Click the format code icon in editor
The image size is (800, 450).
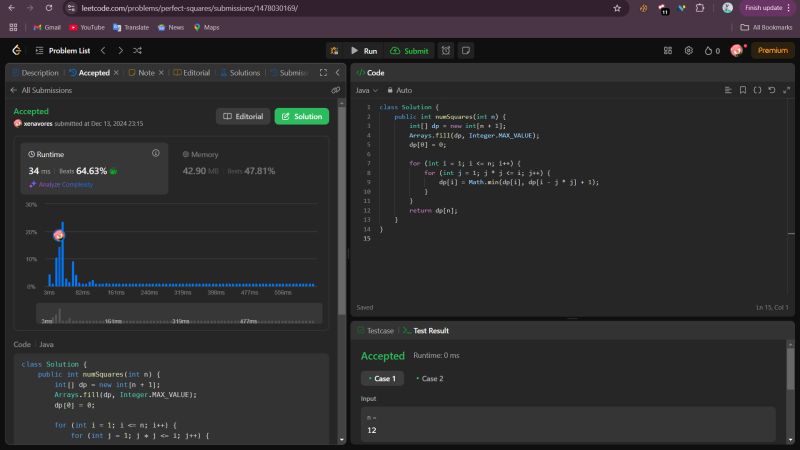[728, 90]
